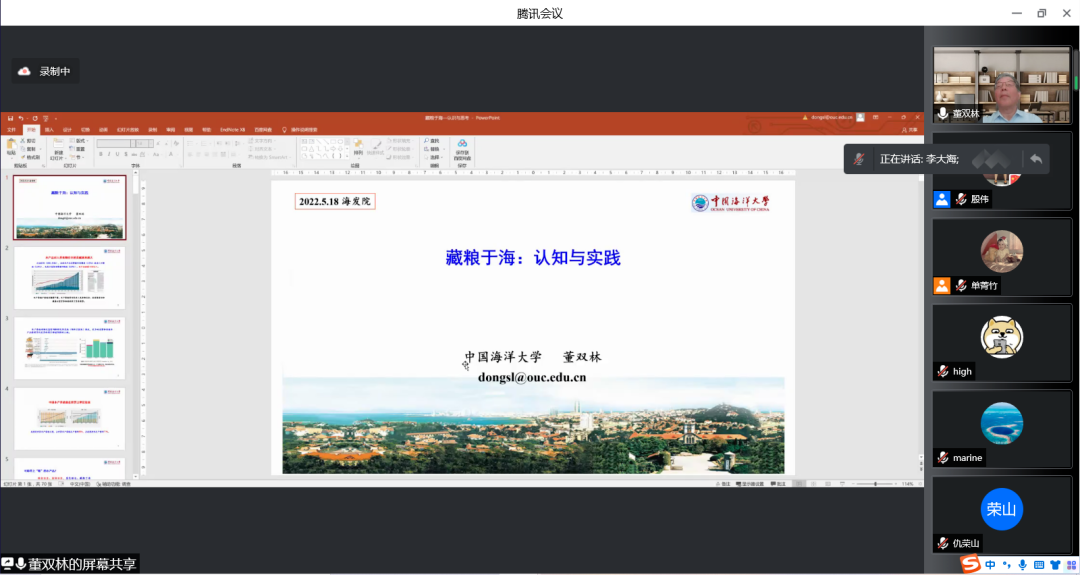Switch to the 文件 menu tab
Image resolution: width=1080 pixels, height=575 pixels.
pos(12,129)
